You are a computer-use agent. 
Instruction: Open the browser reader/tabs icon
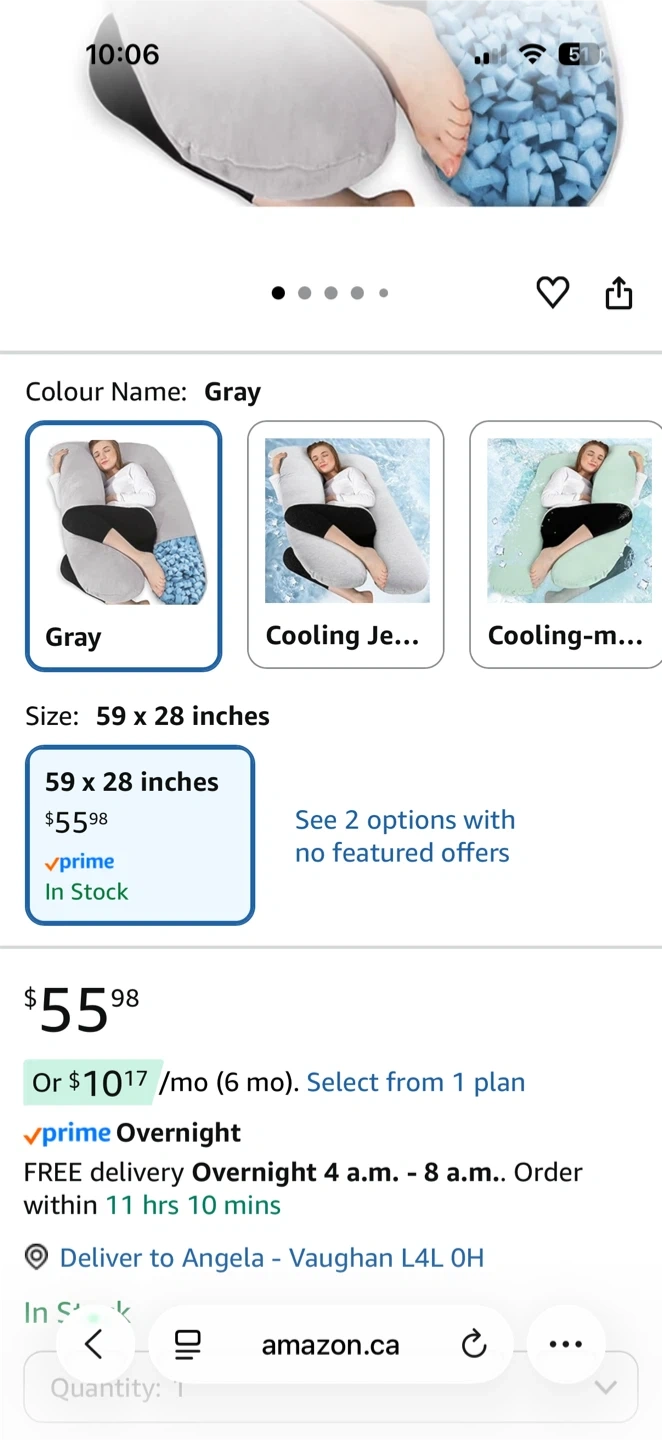tap(187, 1345)
